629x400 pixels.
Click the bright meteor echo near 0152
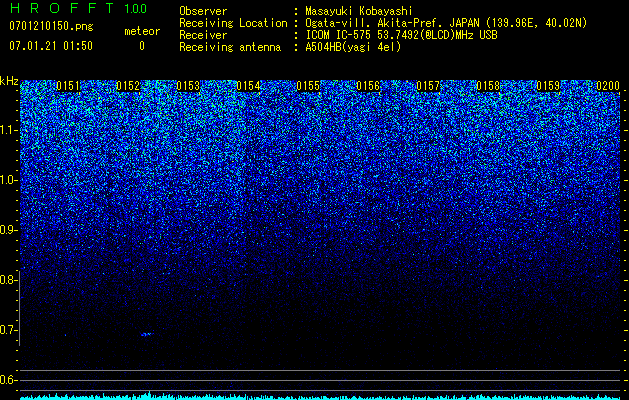coord(146,334)
